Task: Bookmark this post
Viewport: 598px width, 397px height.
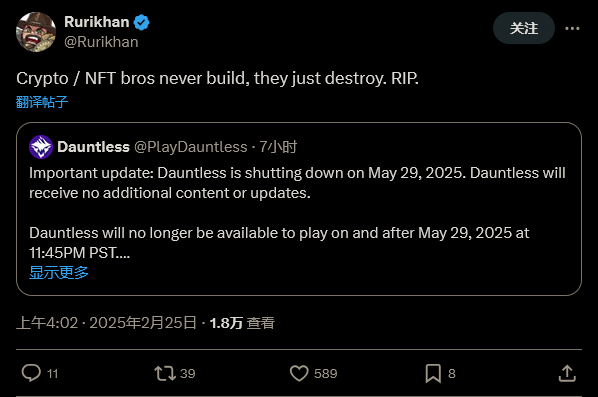Action: click(x=433, y=373)
